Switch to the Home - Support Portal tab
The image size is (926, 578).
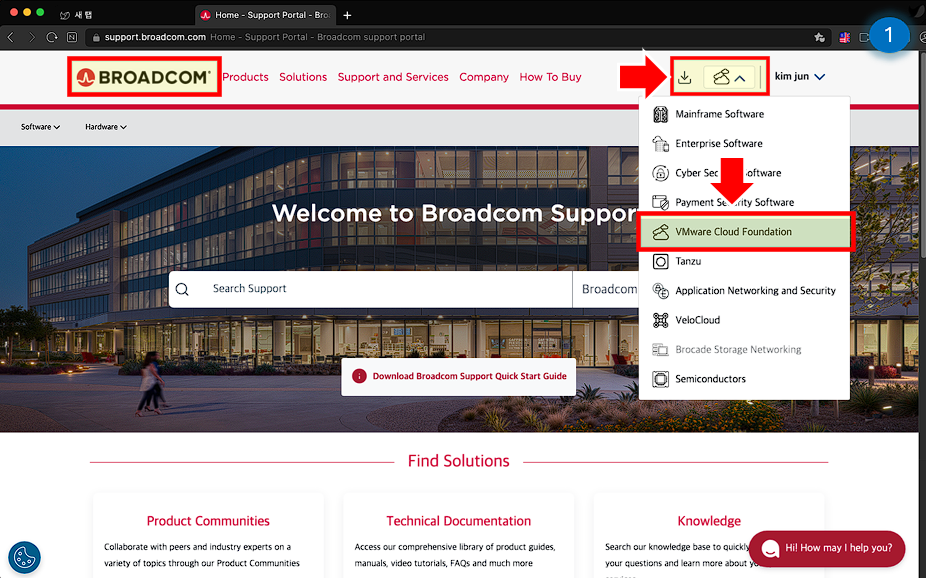[265, 15]
